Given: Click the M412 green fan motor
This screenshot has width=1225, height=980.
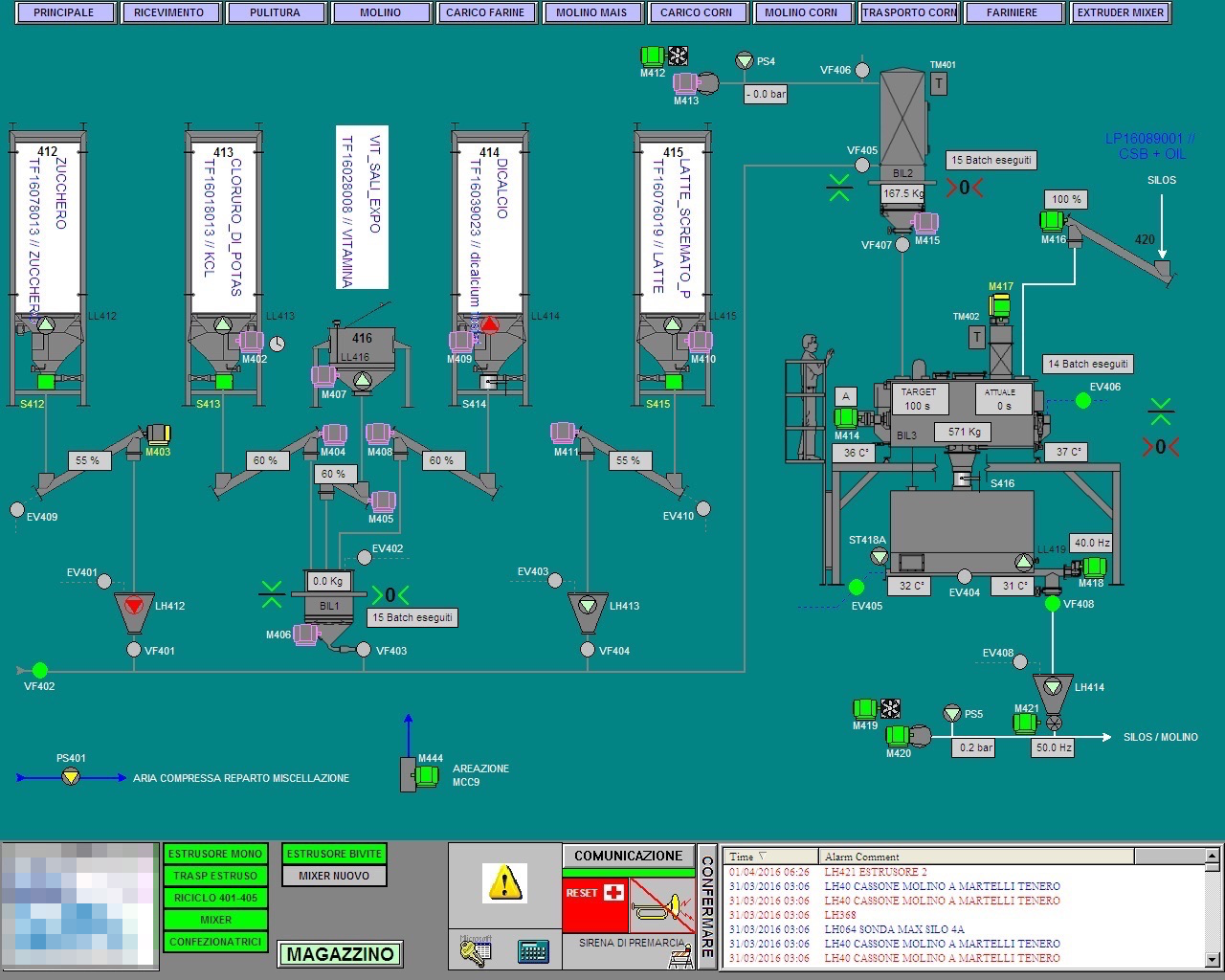Looking at the screenshot, I should [x=653, y=55].
